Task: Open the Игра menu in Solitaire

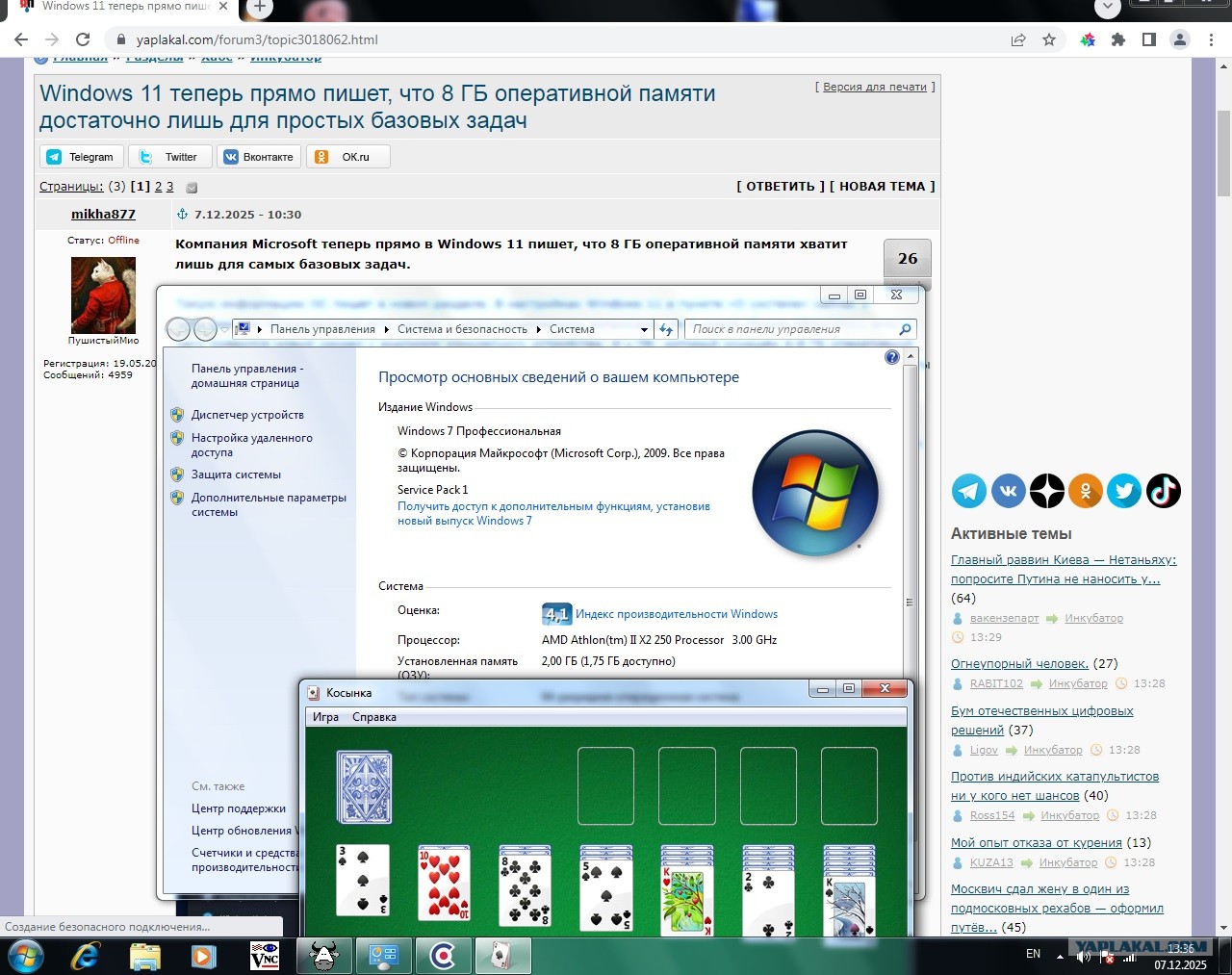Action: (325, 717)
